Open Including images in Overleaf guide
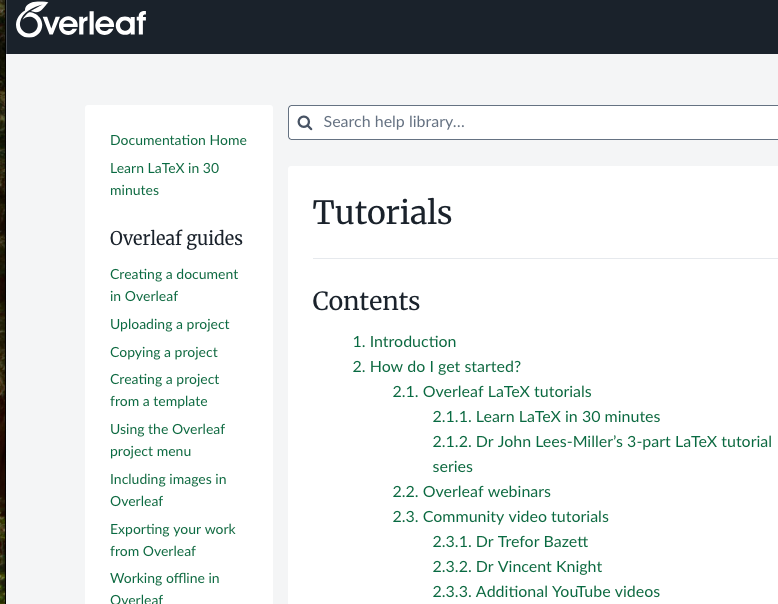Screen dimensions: 778x604 pos(168,490)
